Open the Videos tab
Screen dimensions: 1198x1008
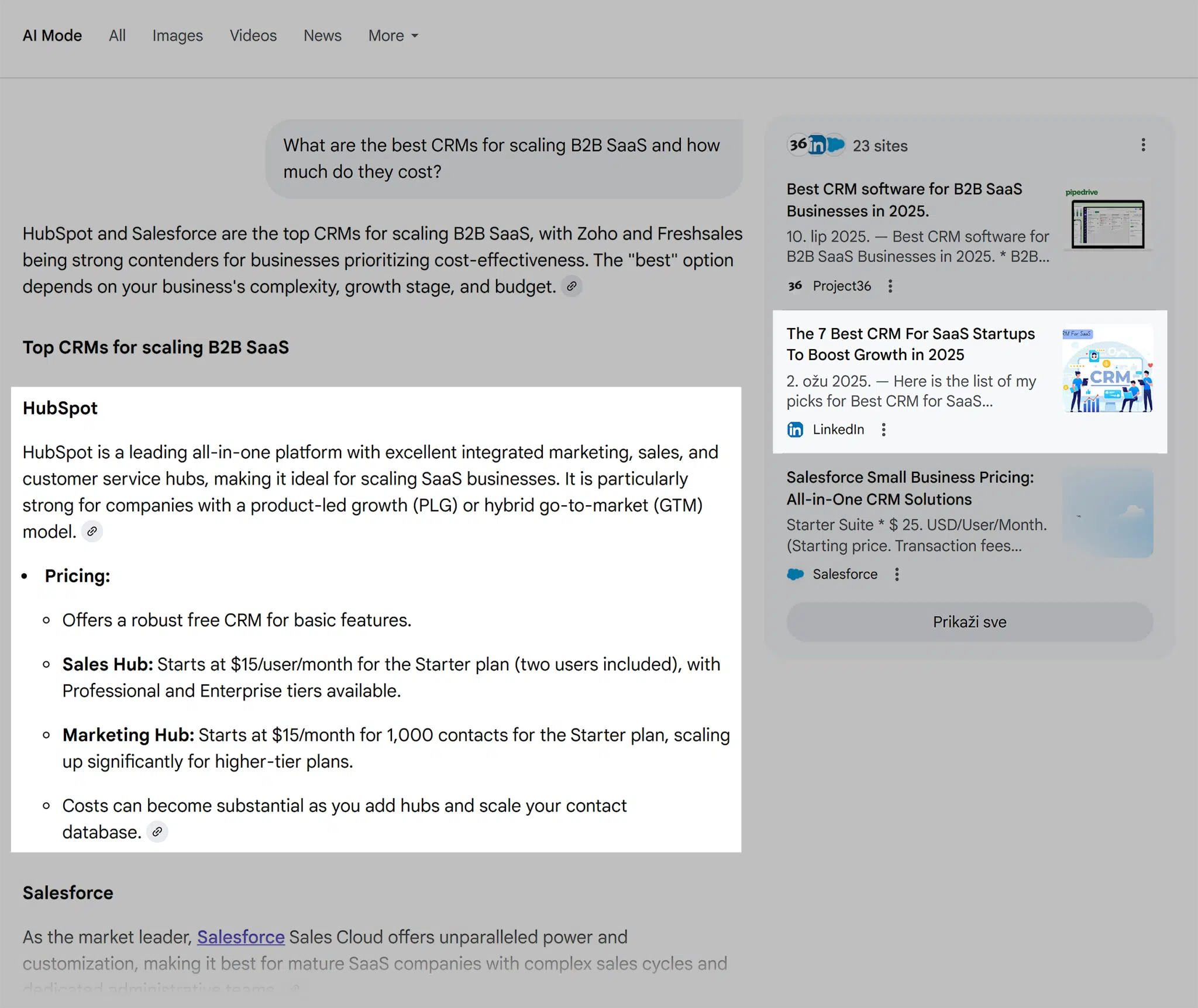(x=253, y=36)
